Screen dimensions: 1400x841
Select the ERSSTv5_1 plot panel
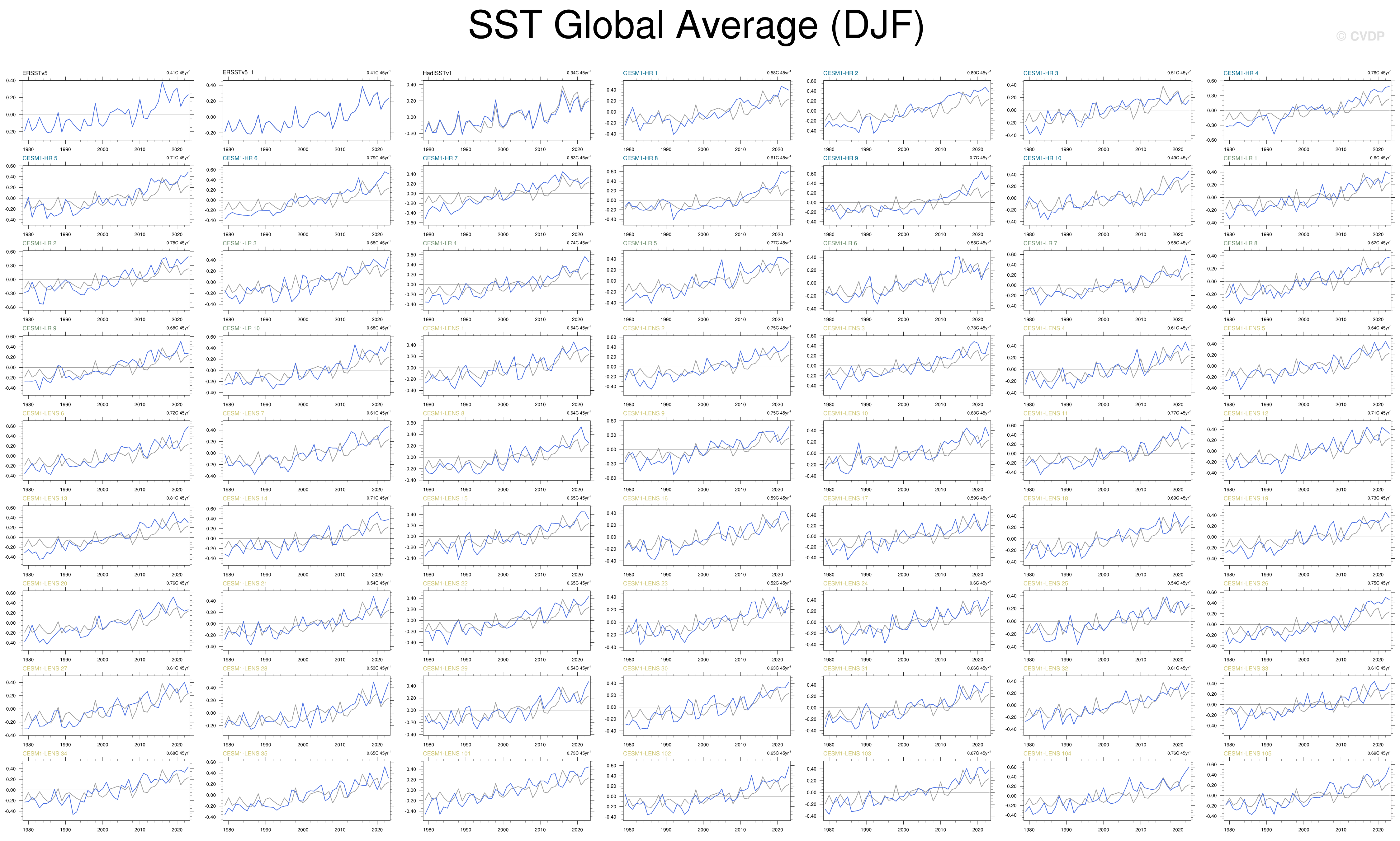307,110
